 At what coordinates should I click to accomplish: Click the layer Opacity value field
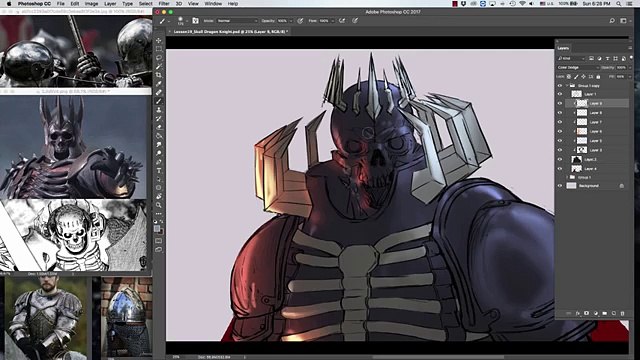click(622, 67)
